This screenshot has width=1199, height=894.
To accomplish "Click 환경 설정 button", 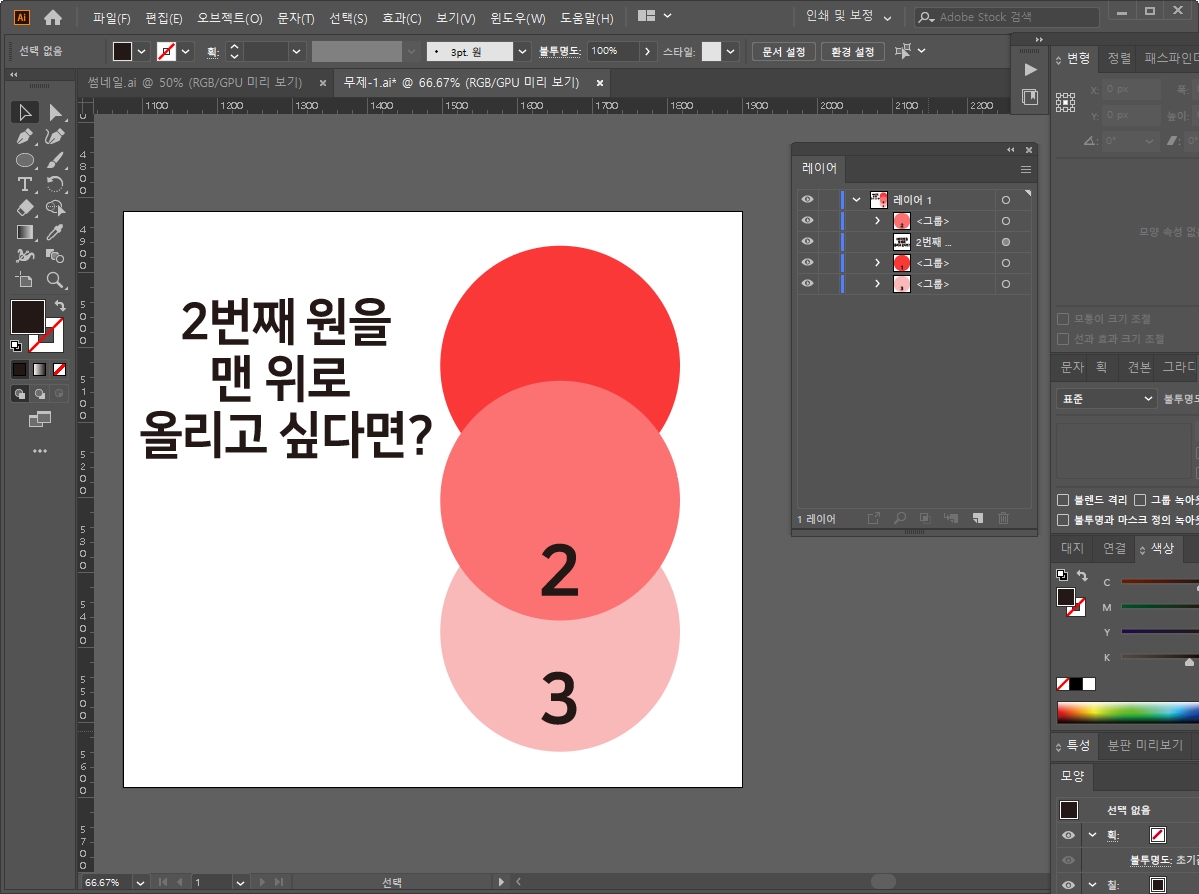I will [x=853, y=51].
